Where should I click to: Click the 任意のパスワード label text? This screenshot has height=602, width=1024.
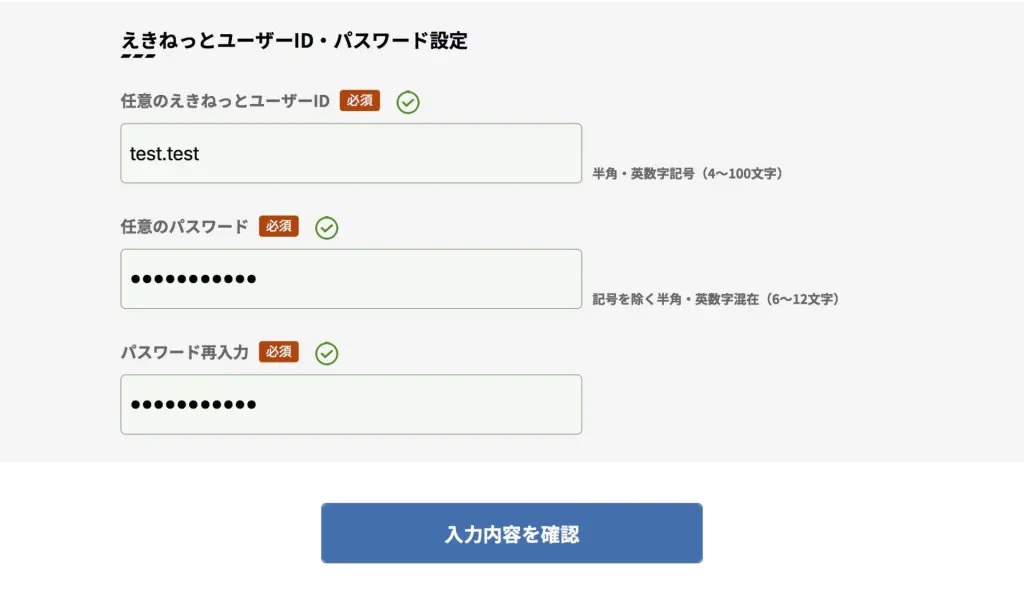184,227
